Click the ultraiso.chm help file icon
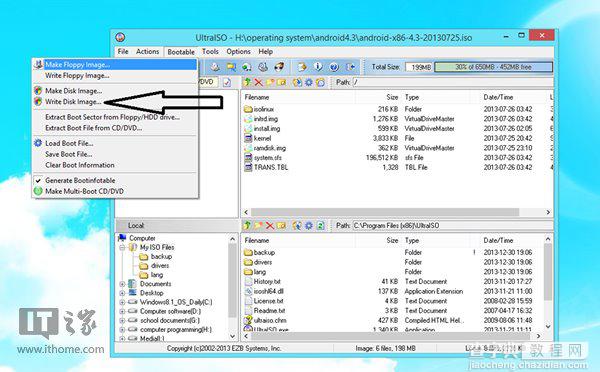The height and width of the screenshot is (372, 600). click(248, 320)
